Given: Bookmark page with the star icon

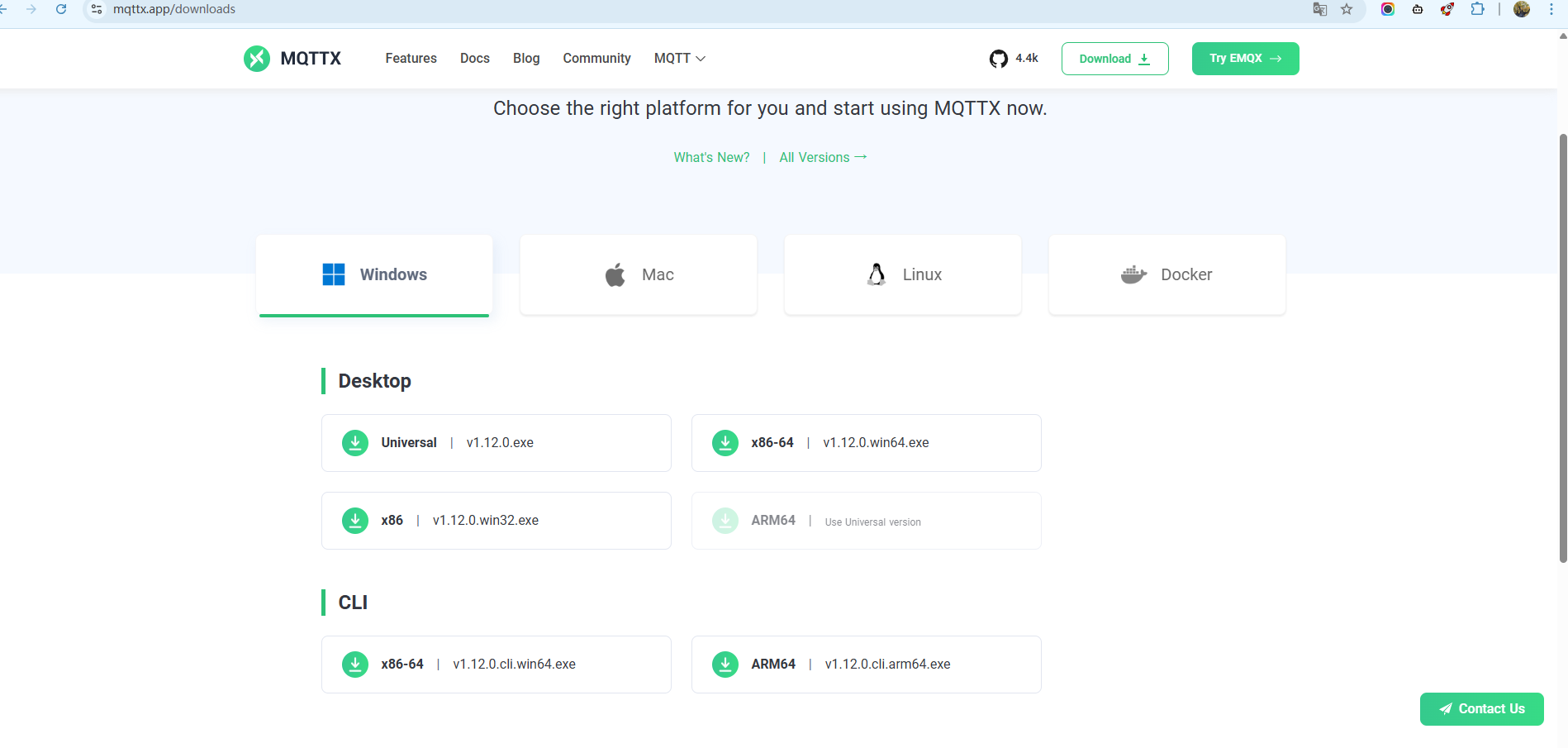Looking at the screenshot, I should (1347, 9).
